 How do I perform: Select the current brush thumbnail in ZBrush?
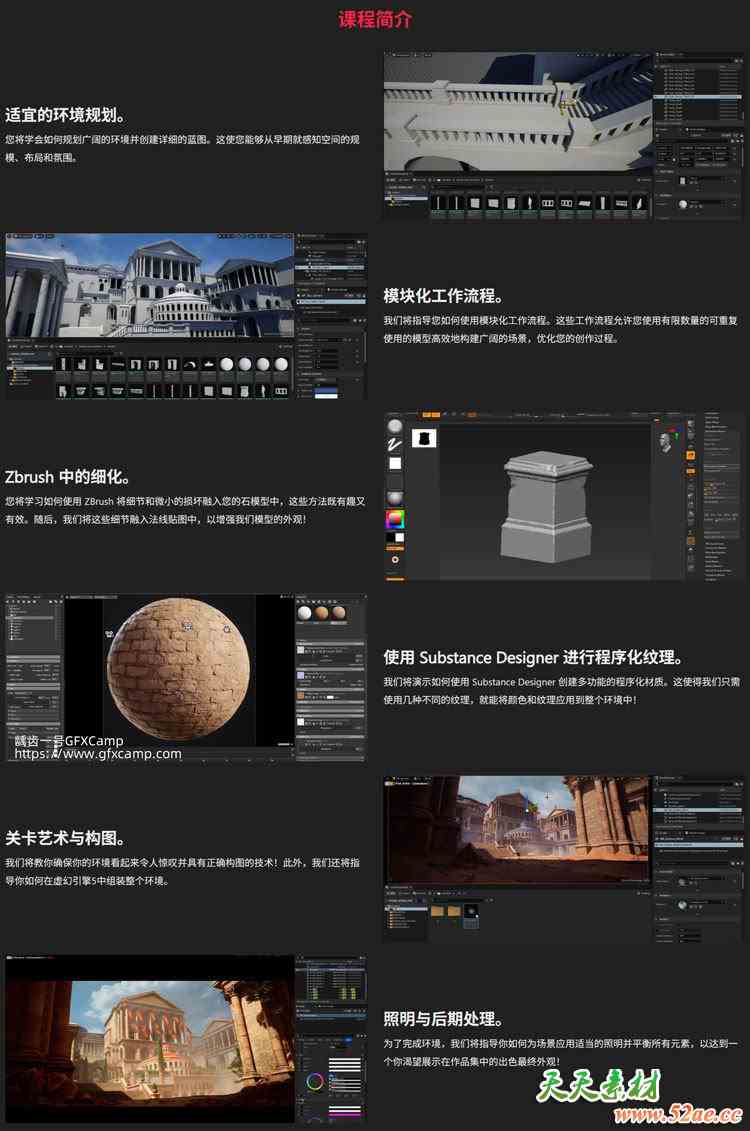(394, 426)
